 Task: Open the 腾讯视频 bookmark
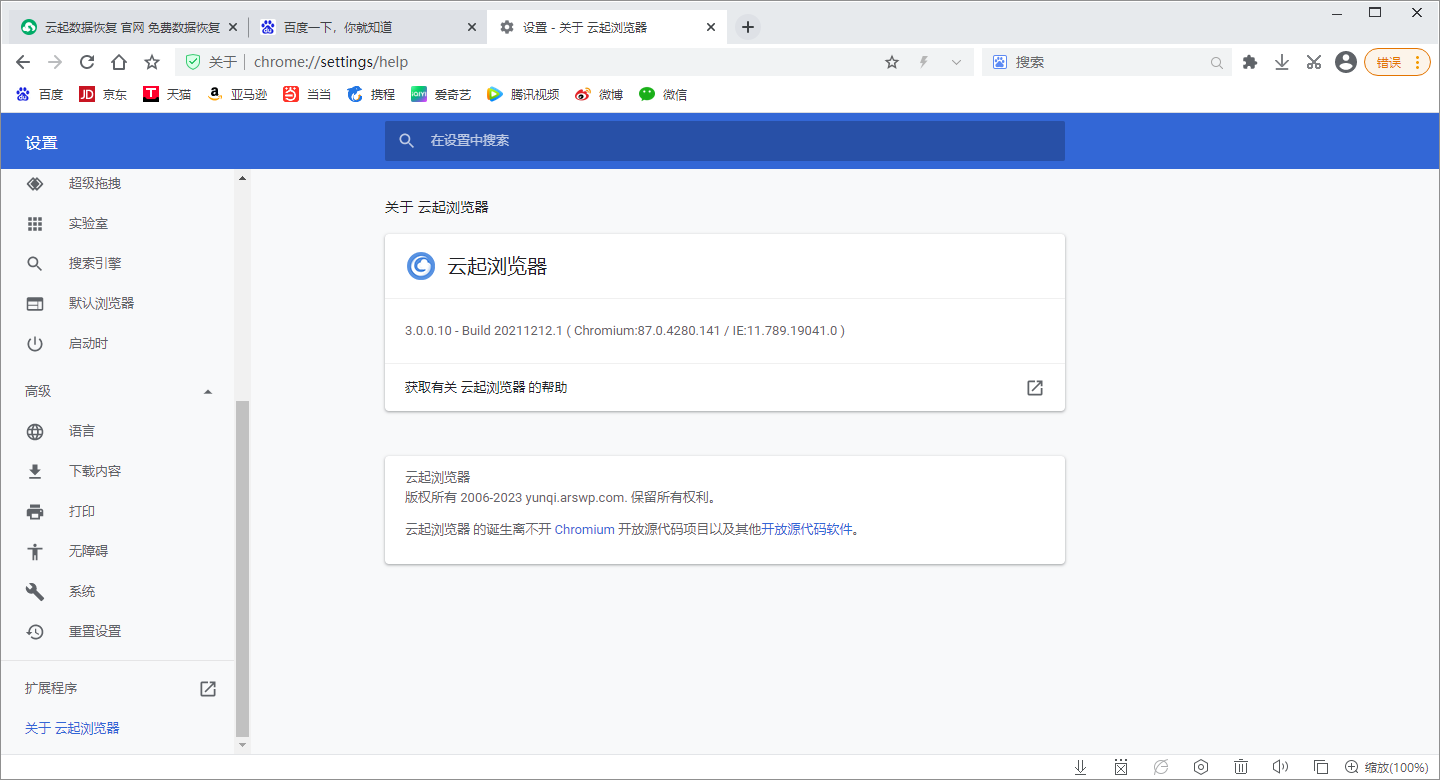523,94
